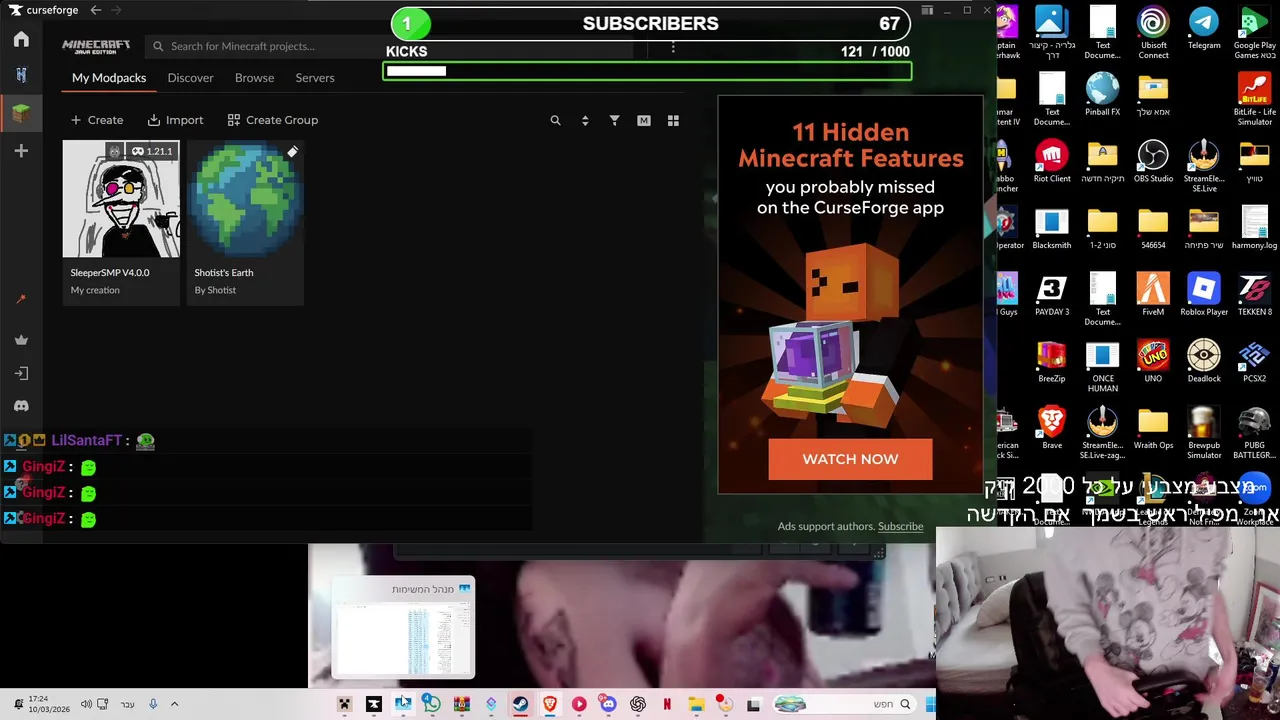Screen dimensions: 1280x720
Task: Click the plus icon to add a game
Action: (21, 151)
